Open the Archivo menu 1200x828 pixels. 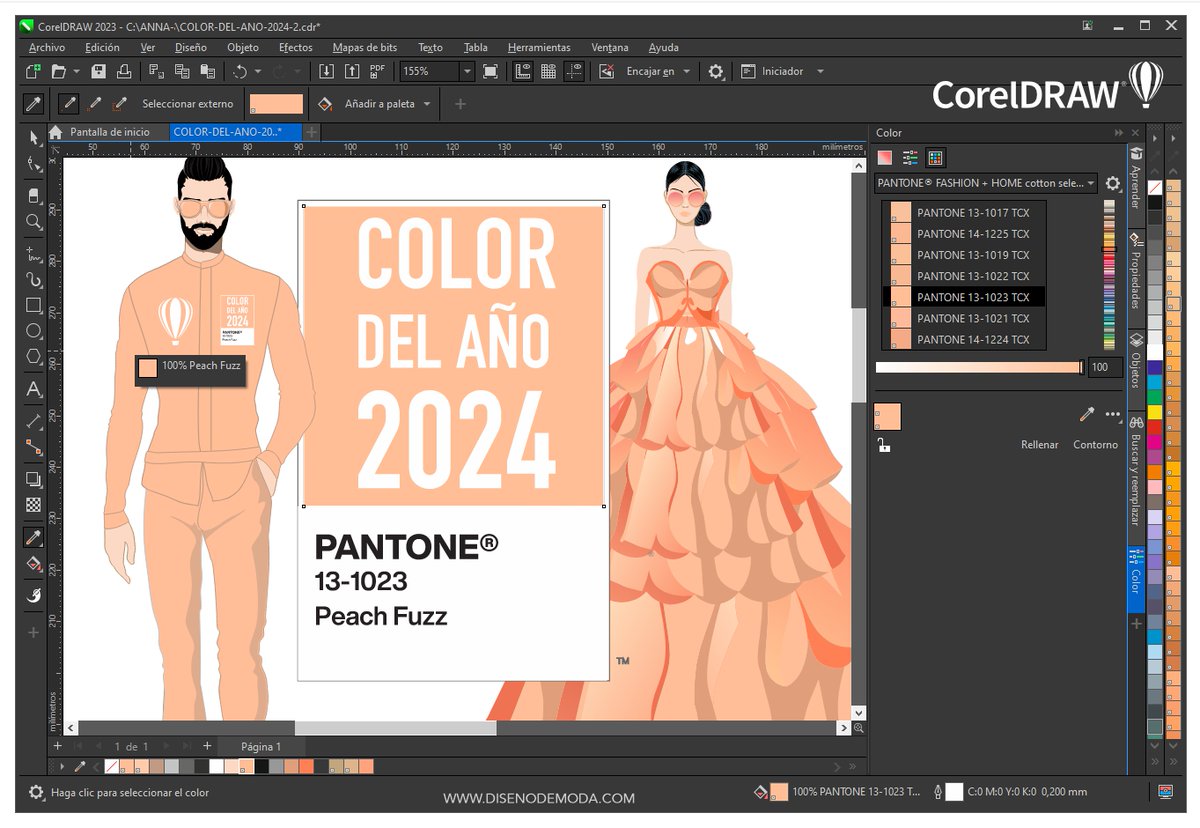46,47
